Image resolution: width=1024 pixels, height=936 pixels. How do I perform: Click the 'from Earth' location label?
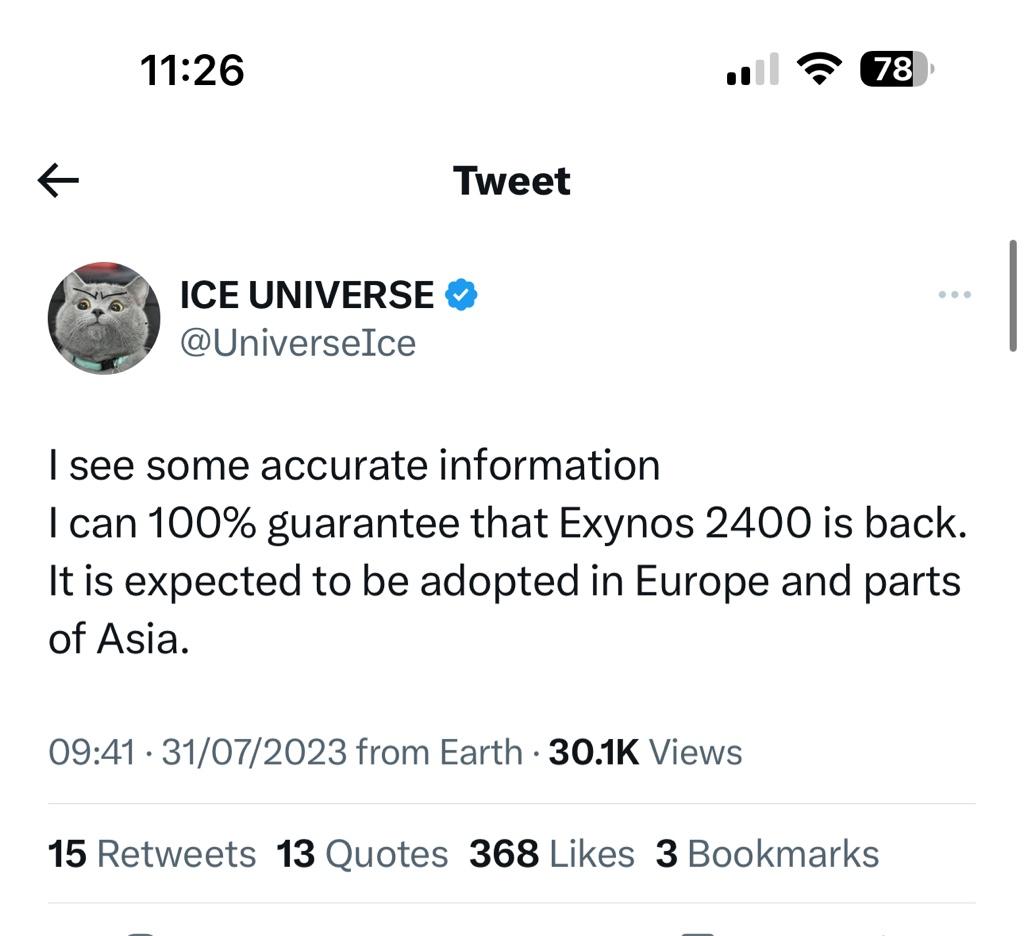point(440,752)
